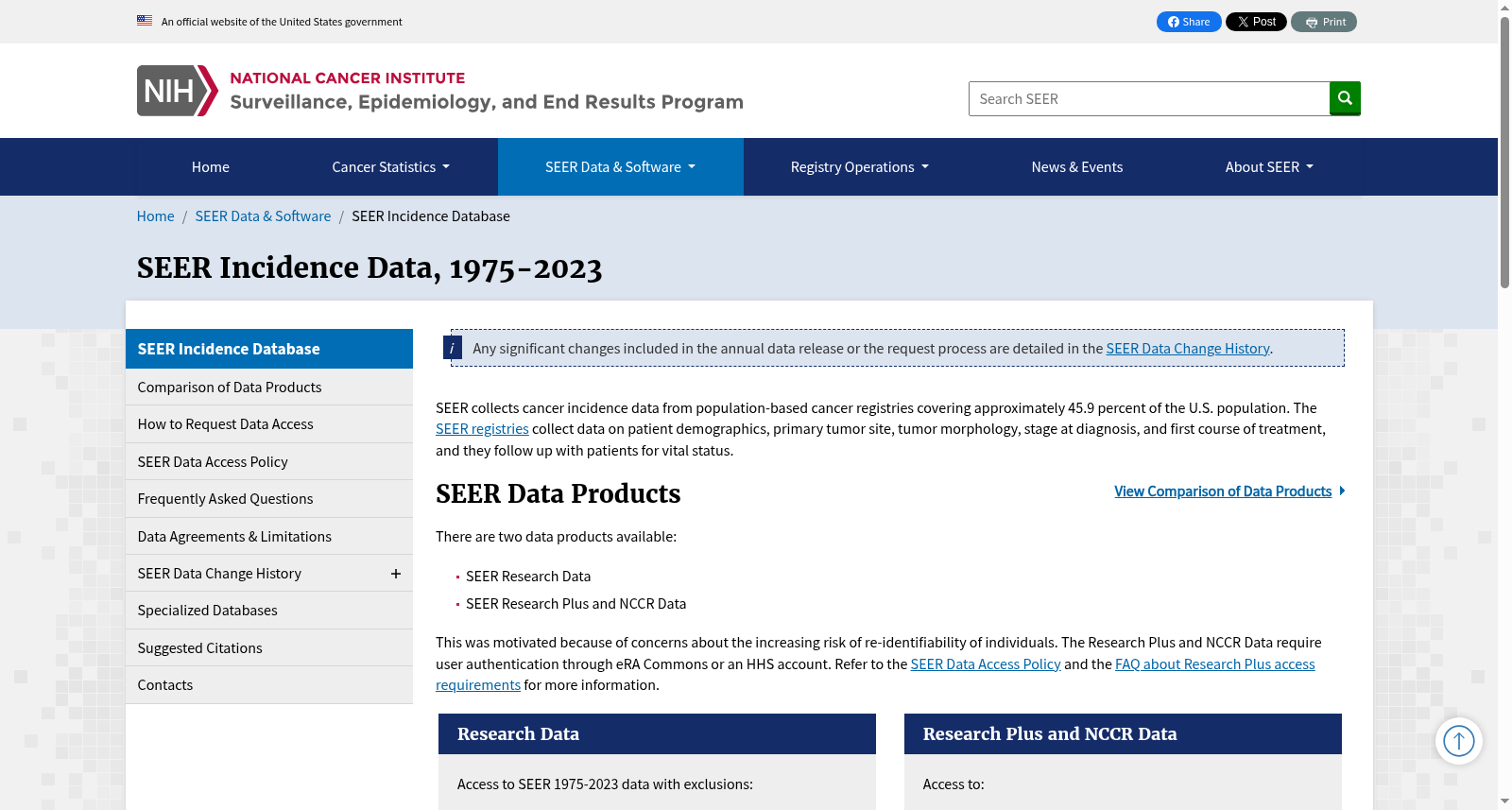The height and width of the screenshot is (810, 1512).
Task: Click the "SEER Incidence Data, 1975-2023" heading
Action: click(369, 268)
